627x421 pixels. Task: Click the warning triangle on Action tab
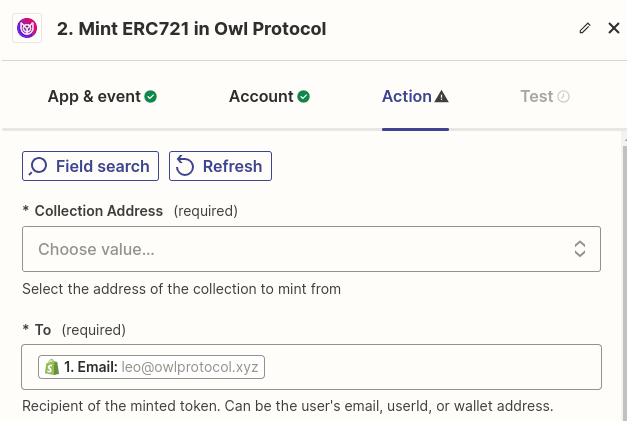coord(442,97)
